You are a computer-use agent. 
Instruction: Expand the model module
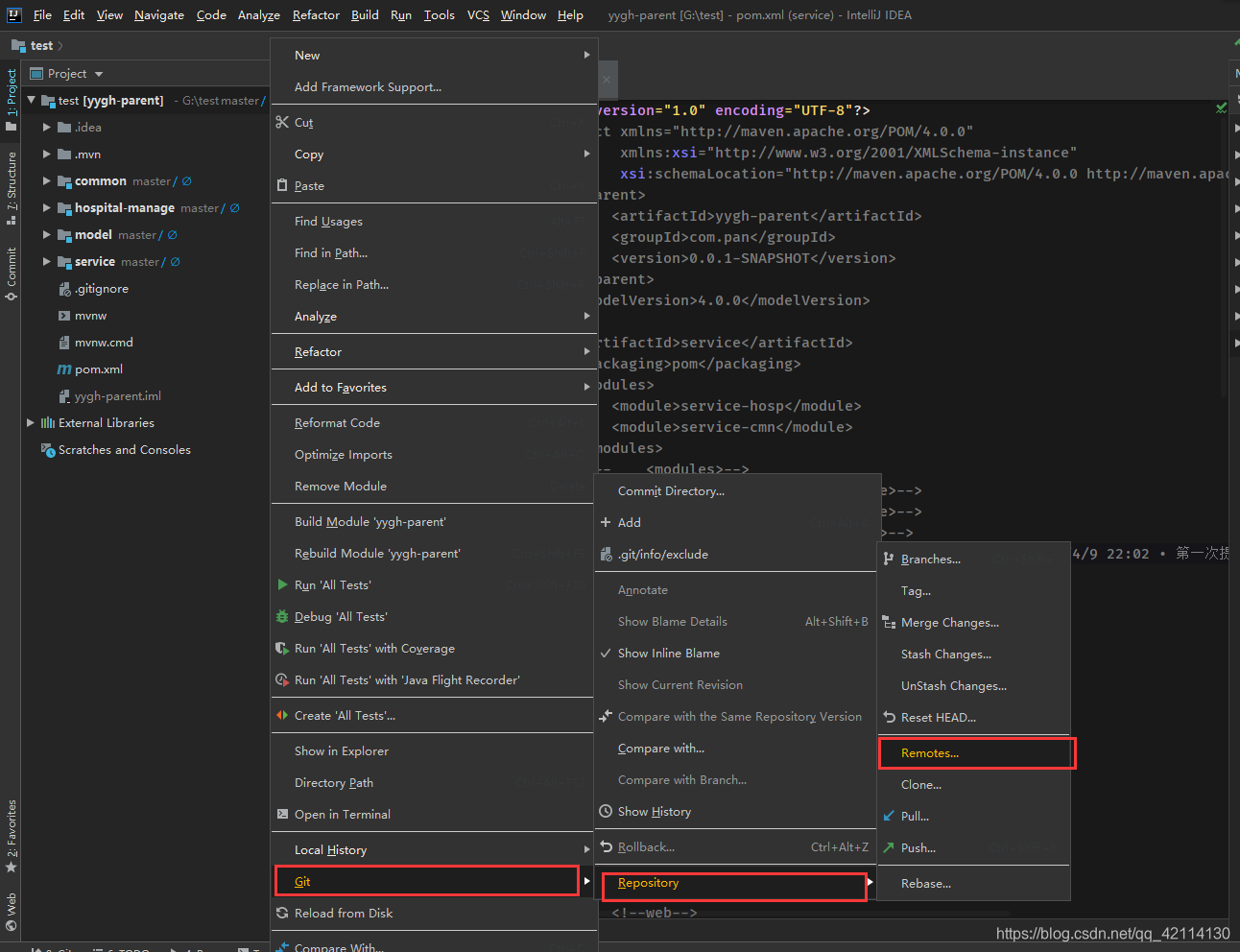click(46, 234)
